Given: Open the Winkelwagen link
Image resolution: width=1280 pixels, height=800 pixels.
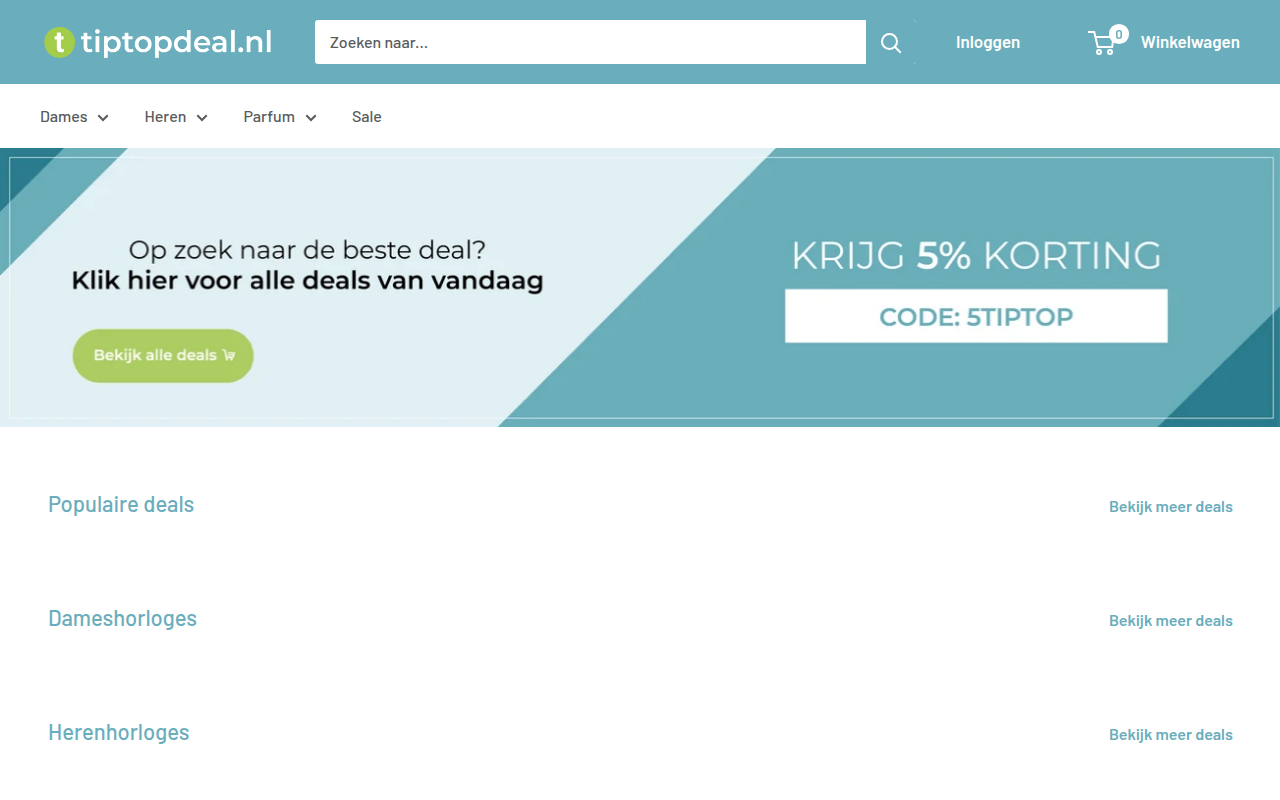Looking at the screenshot, I should click(1190, 42).
